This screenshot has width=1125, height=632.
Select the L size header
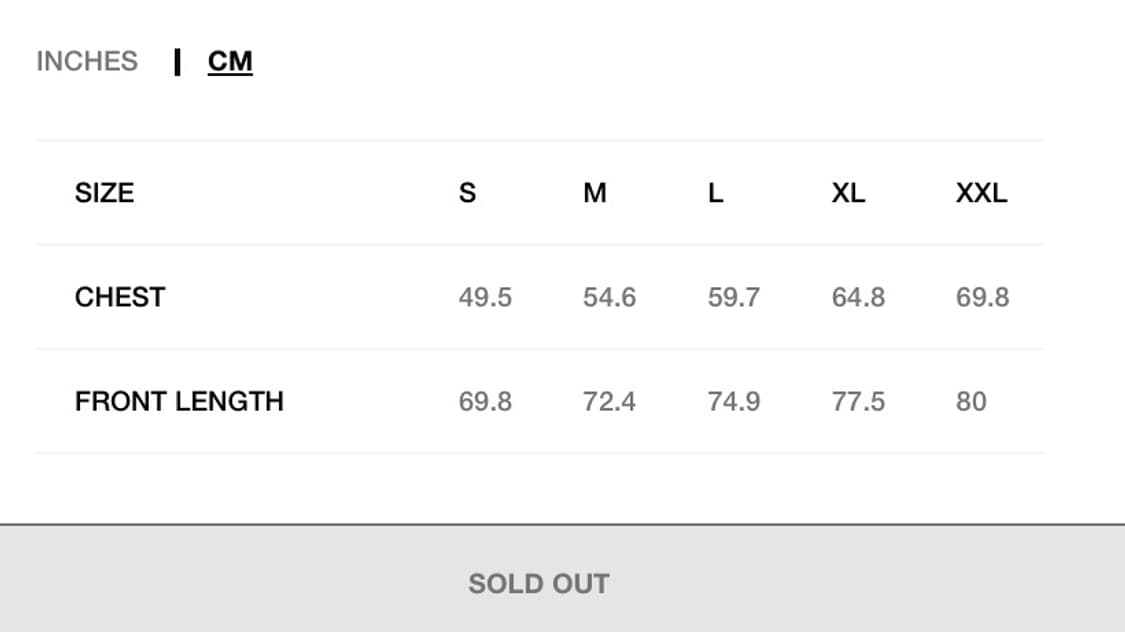(x=715, y=193)
